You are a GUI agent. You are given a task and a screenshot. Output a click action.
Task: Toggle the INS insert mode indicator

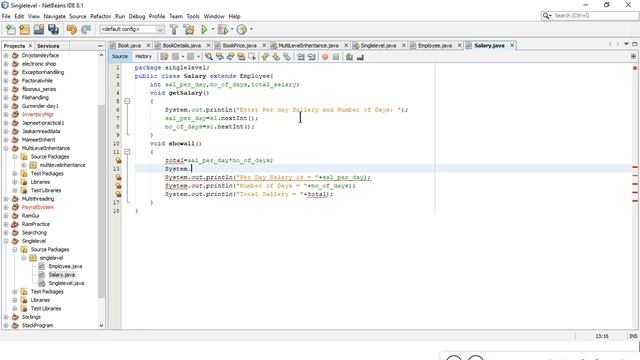pos(633,336)
